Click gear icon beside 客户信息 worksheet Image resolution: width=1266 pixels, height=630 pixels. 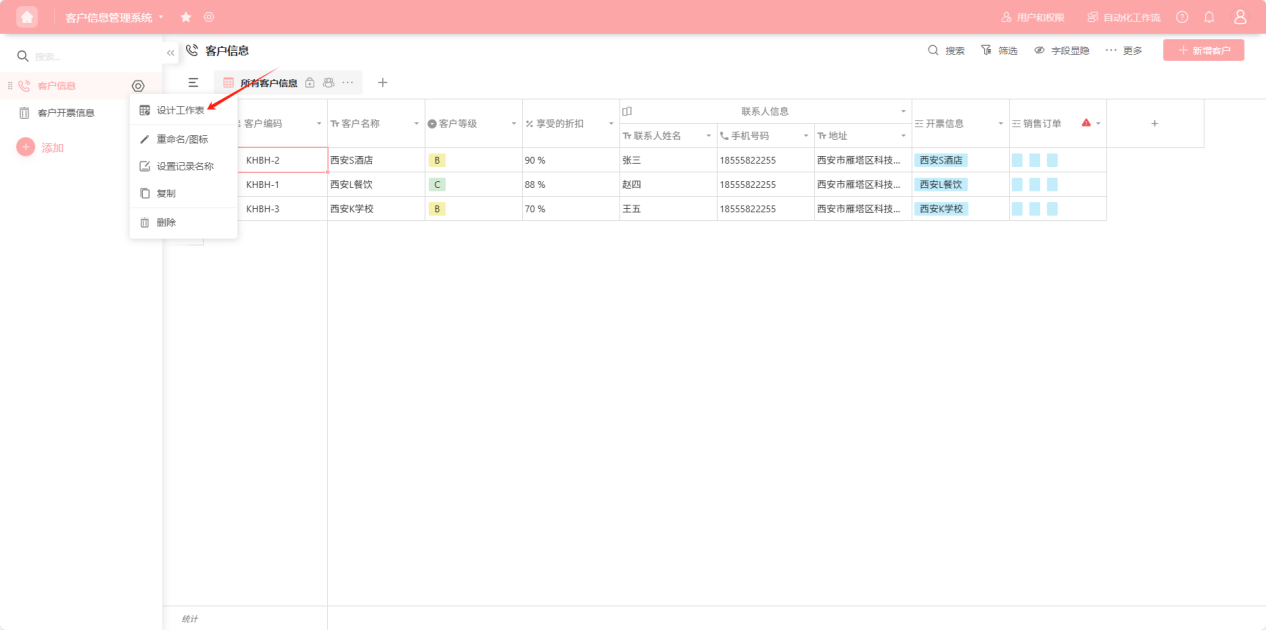click(138, 86)
